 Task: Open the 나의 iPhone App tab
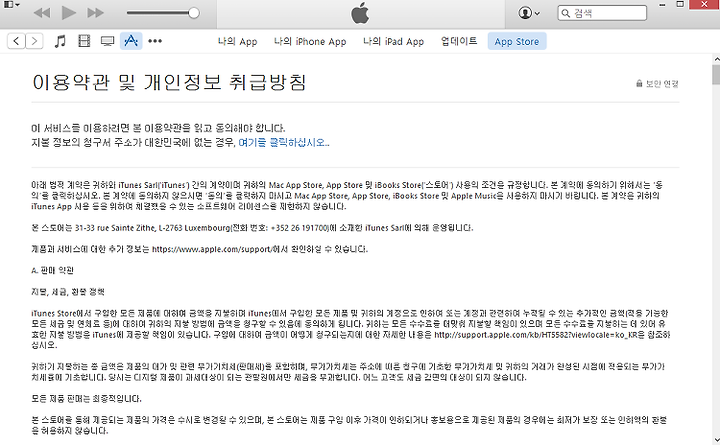(310, 41)
